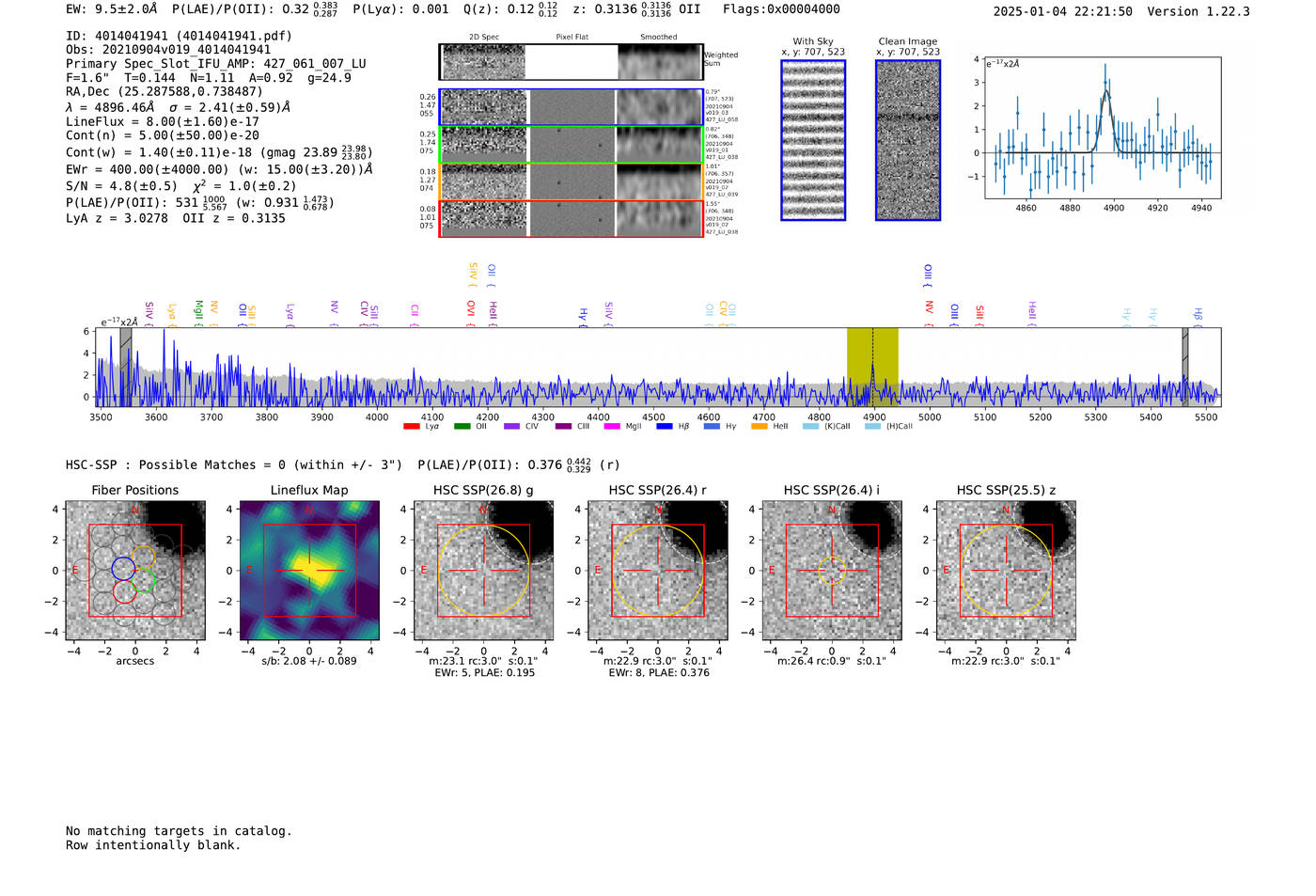Click the Lyα red legend swatch

pos(411,426)
